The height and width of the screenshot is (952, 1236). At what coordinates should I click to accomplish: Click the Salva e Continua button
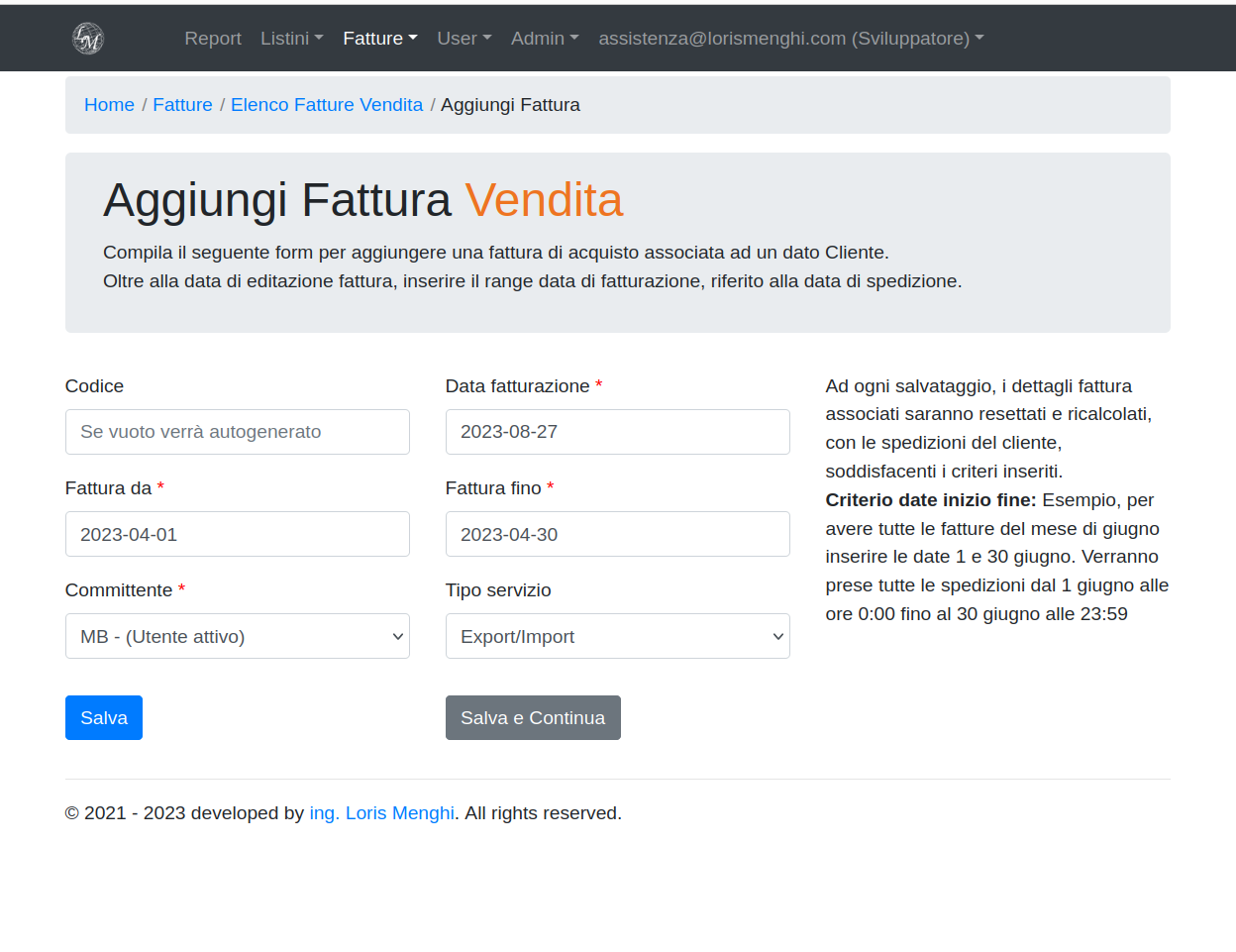[533, 718]
